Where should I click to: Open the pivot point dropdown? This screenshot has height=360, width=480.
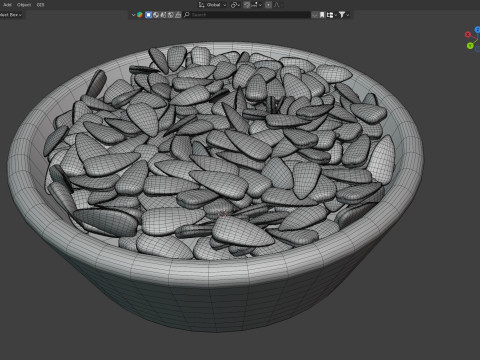pos(235,5)
